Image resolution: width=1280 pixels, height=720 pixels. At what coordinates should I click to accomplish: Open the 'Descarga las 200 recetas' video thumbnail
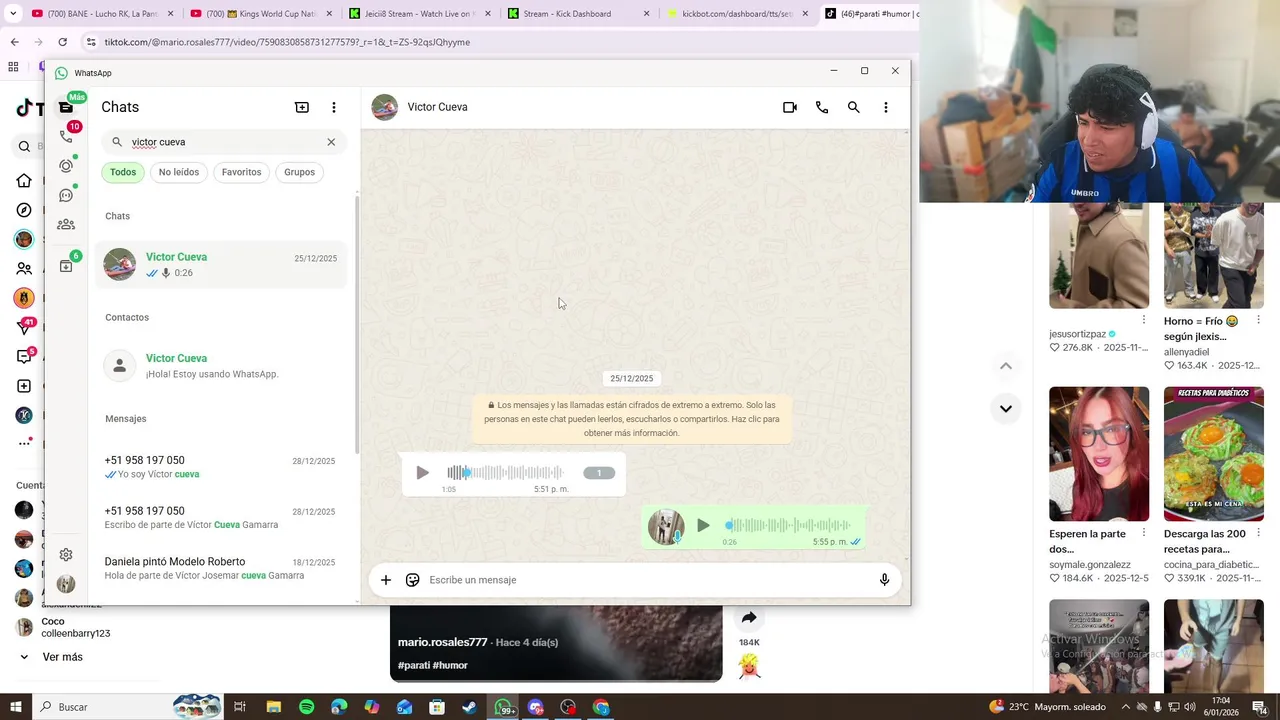click(x=1214, y=454)
